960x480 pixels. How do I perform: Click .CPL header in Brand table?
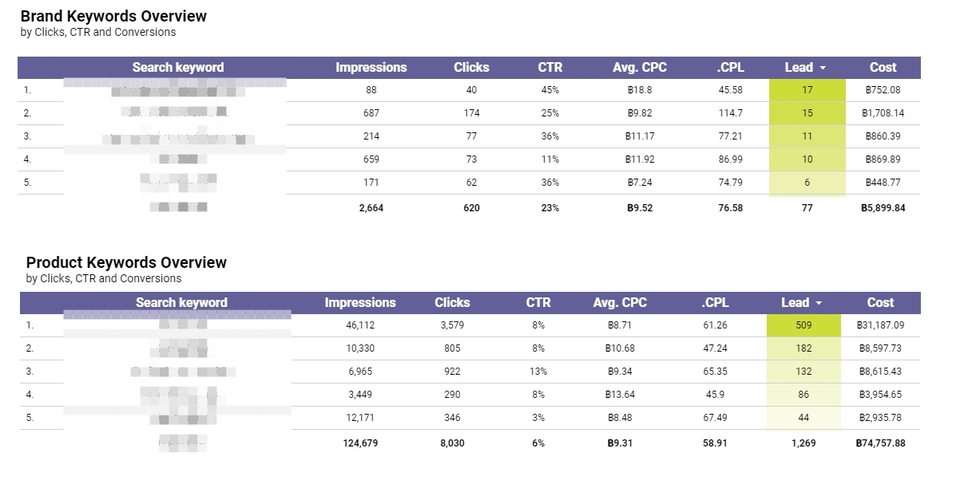tap(730, 67)
